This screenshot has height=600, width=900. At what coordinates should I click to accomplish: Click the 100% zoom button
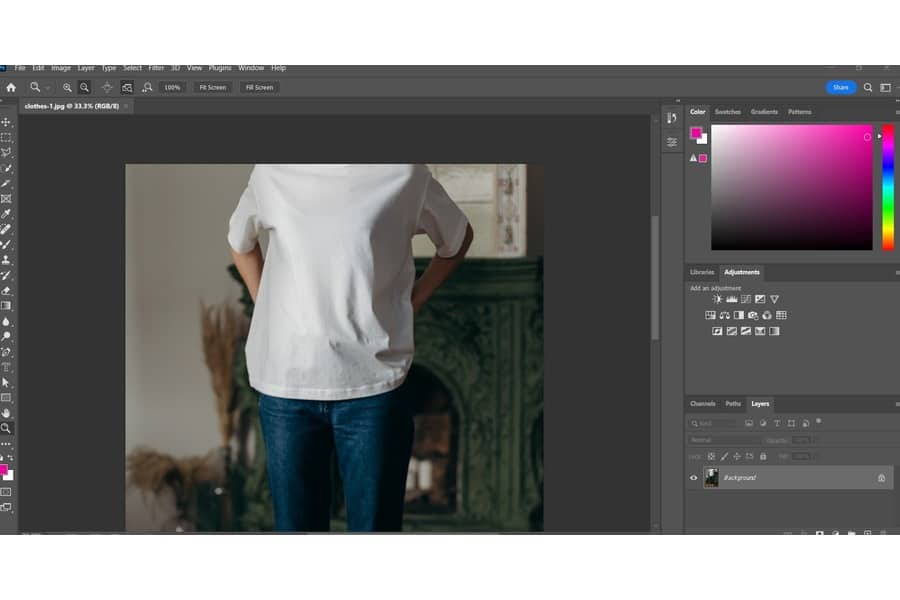click(172, 87)
